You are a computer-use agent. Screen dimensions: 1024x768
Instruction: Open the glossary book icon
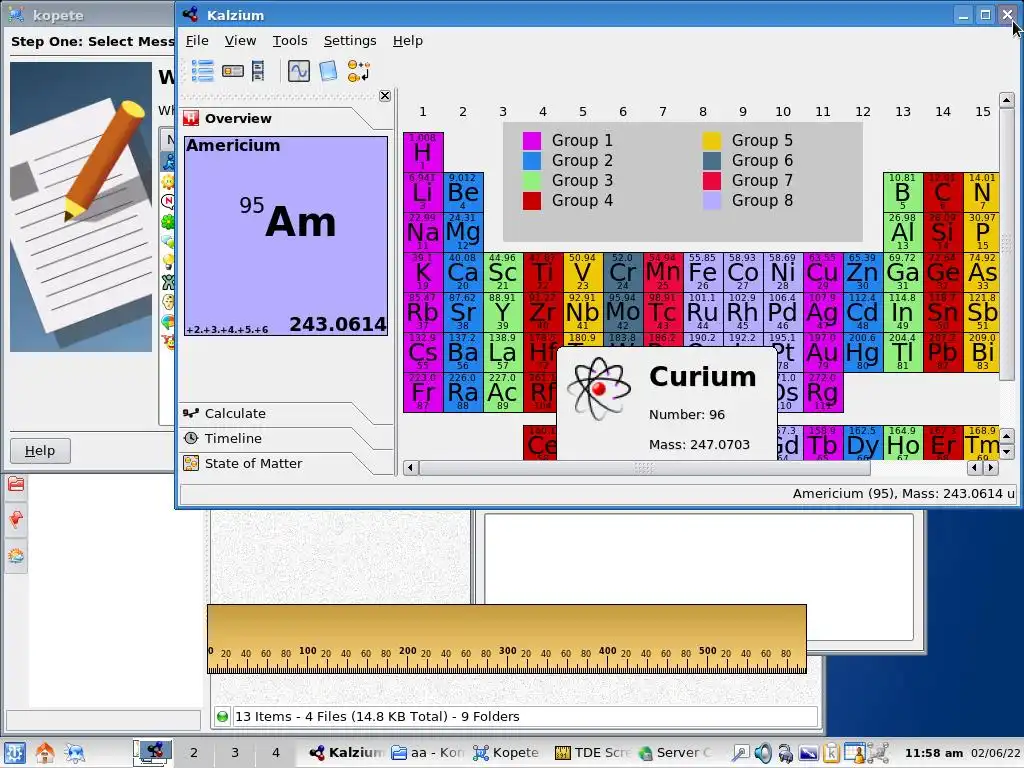coord(328,71)
